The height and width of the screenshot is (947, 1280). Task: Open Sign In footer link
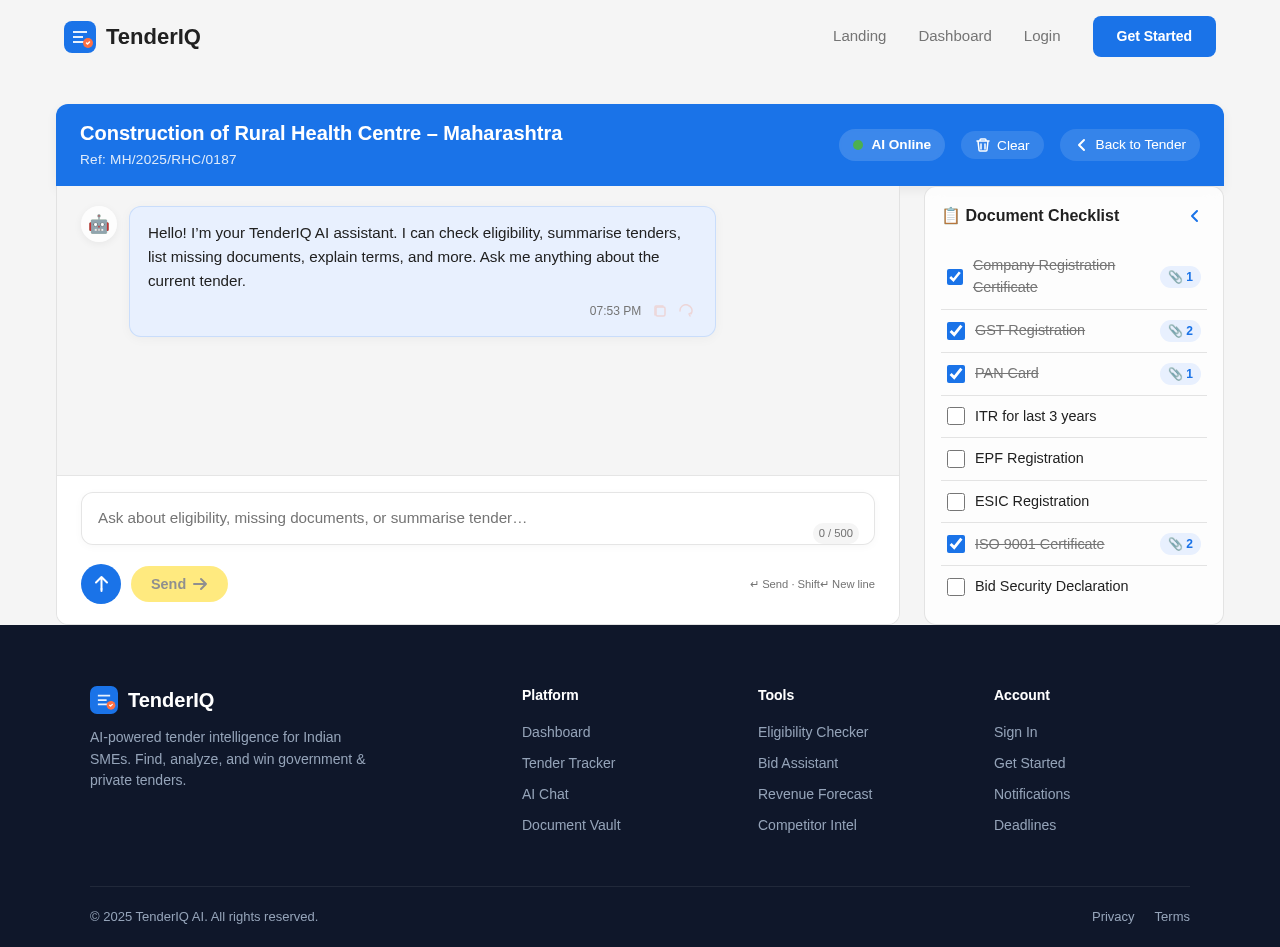pos(1016,732)
